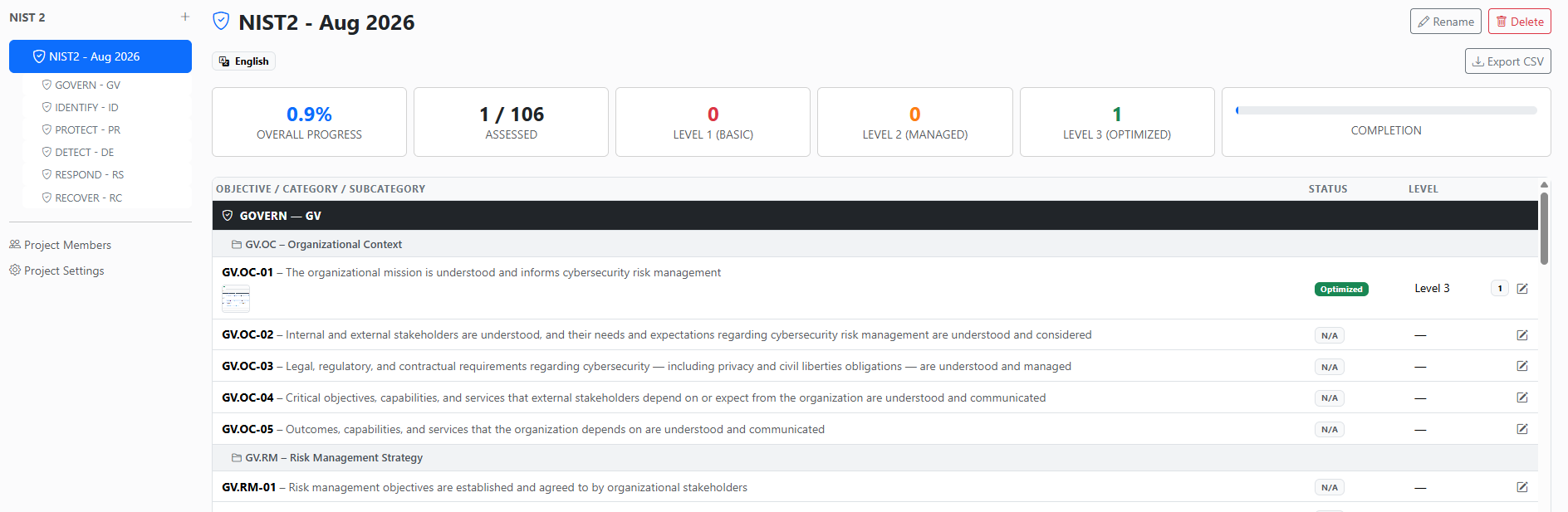Image resolution: width=1568 pixels, height=512 pixels.
Task: Click the N/A status badge for GV.OC-03
Action: tap(1330, 367)
